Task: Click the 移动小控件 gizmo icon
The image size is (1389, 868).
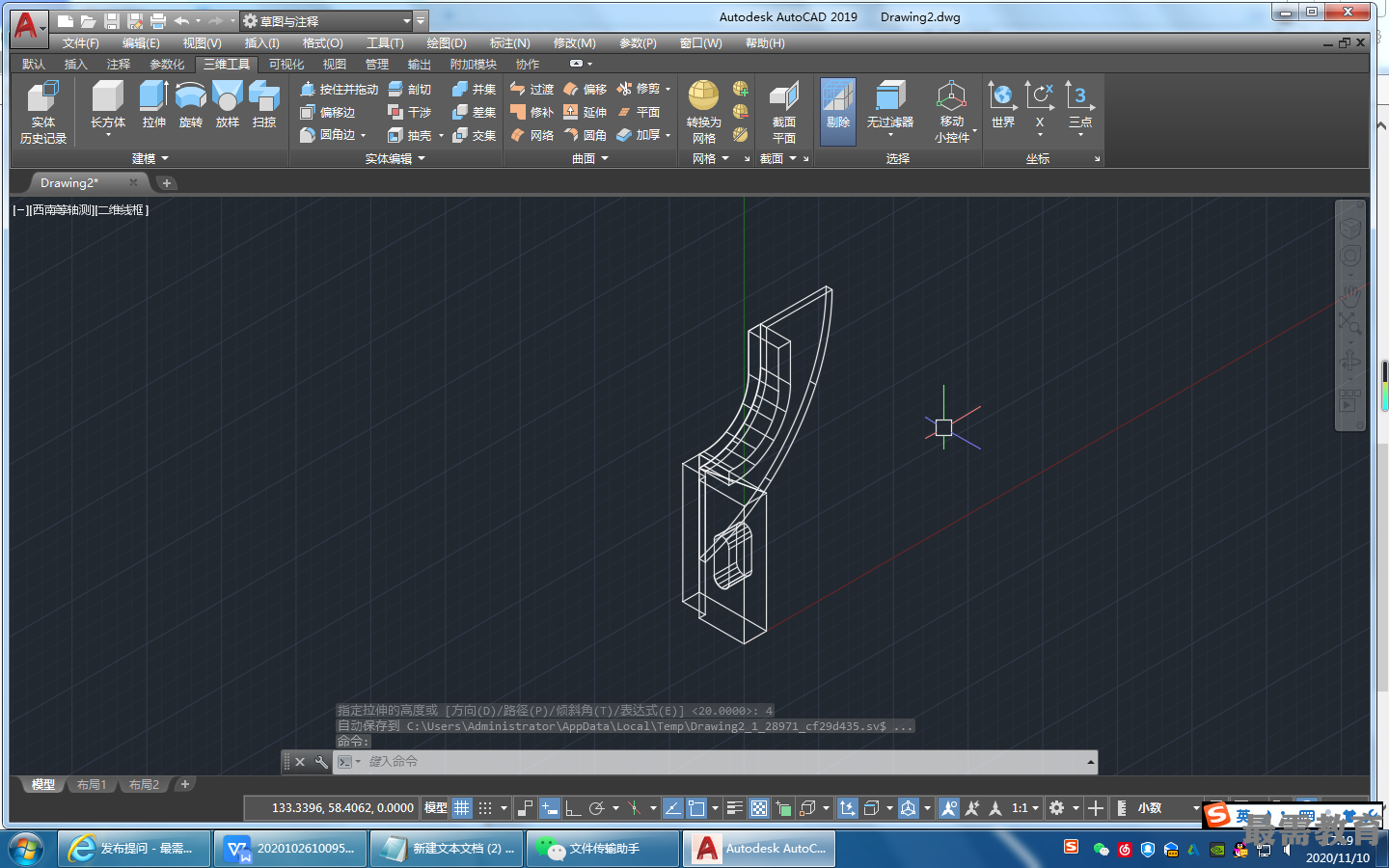Action: pyautogui.click(x=952, y=112)
